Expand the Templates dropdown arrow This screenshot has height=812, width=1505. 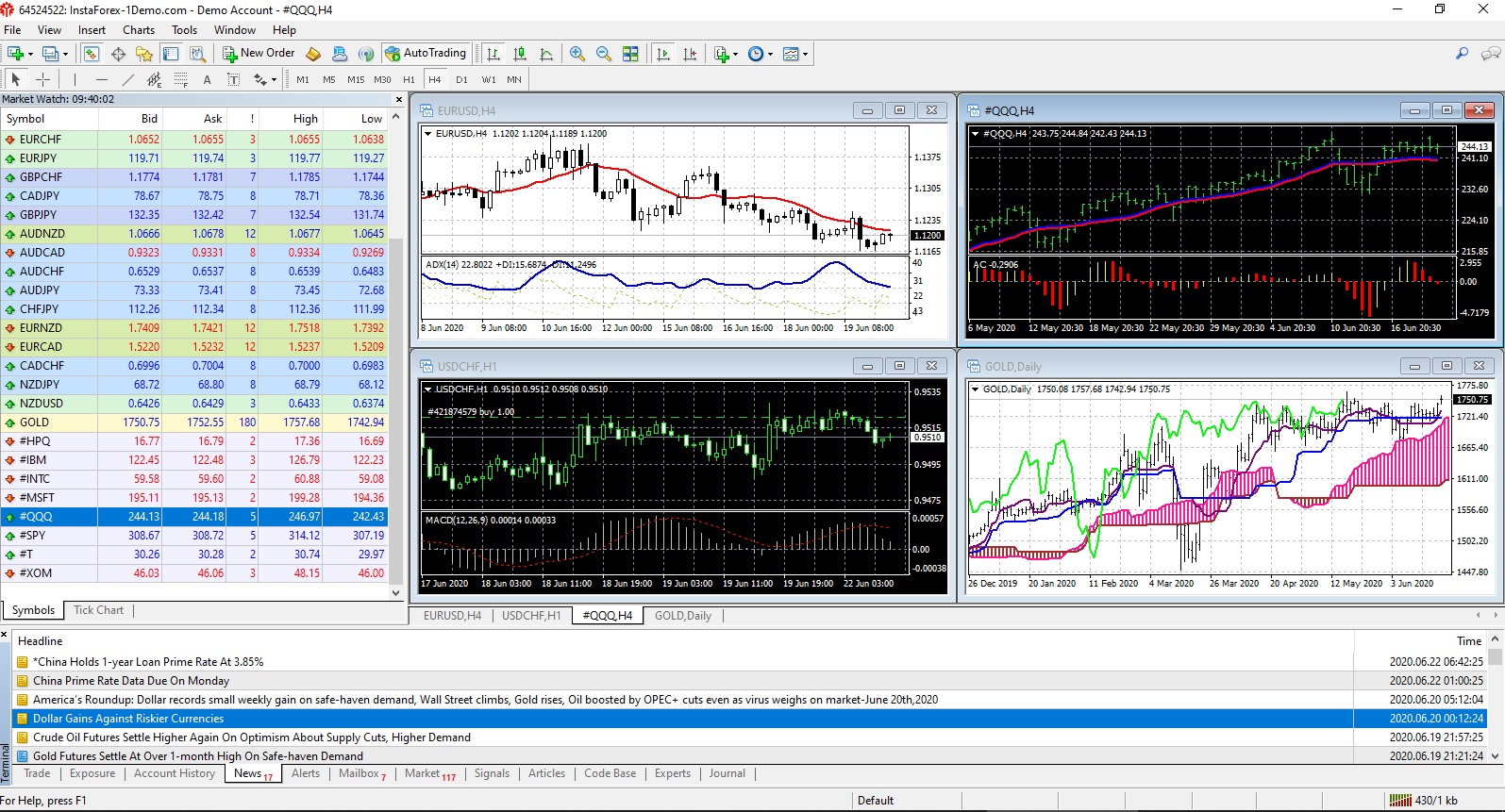[x=805, y=54]
